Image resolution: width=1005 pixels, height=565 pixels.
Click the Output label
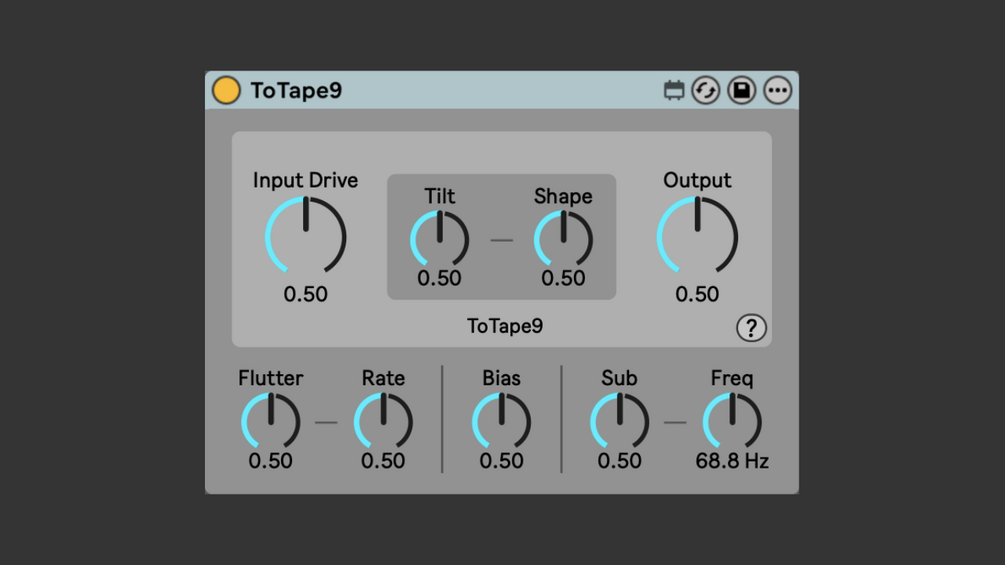click(697, 180)
